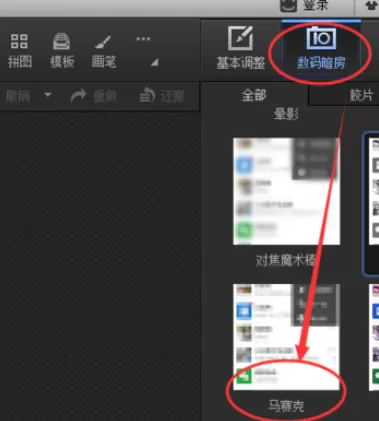Open the 模板 template tool
The width and height of the screenshot is (379, 421).
[x=62, y=51]
